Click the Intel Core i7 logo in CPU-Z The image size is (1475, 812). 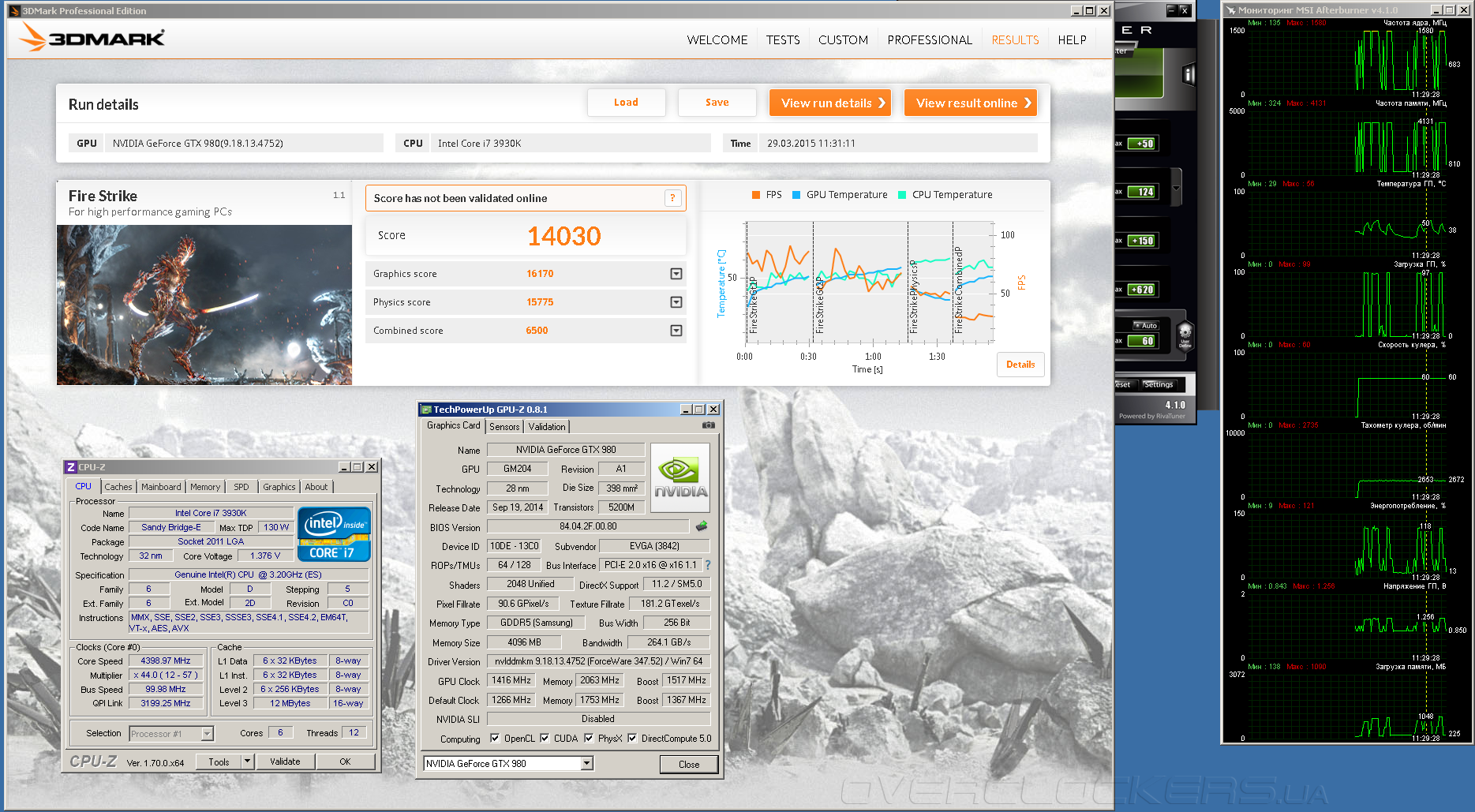334,534
